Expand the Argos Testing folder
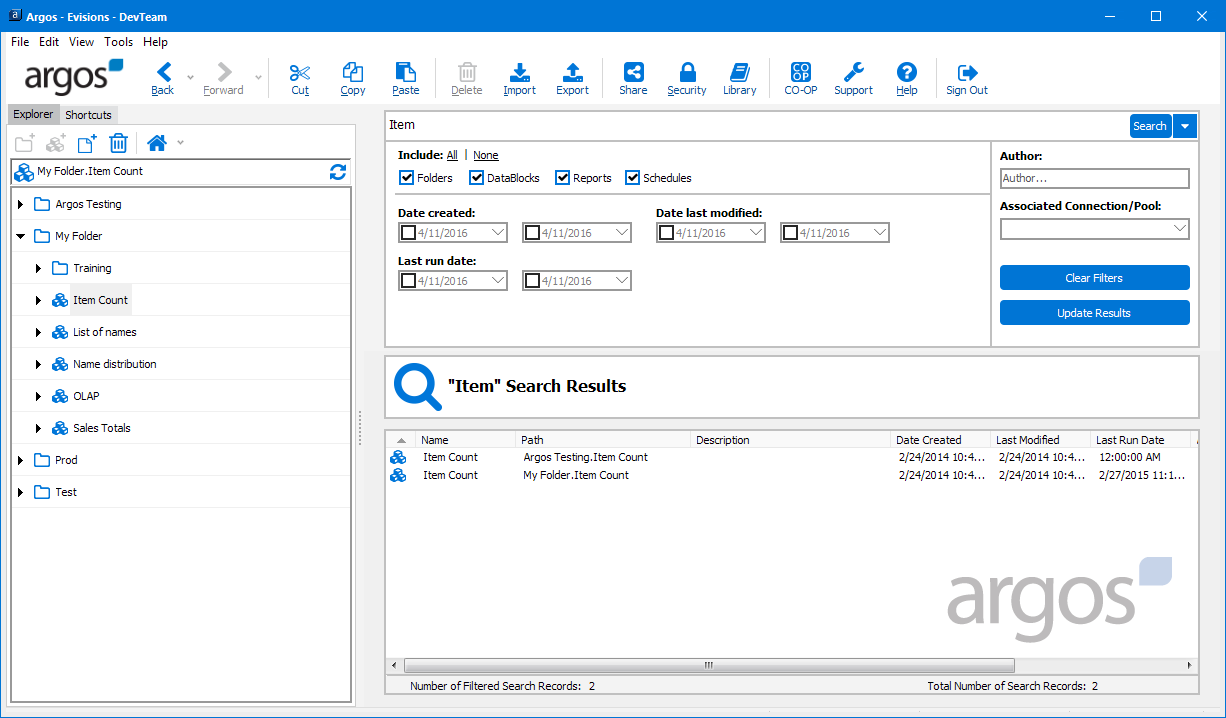The height and width of the screenshot is (718, 1226). tap(21, 204)
